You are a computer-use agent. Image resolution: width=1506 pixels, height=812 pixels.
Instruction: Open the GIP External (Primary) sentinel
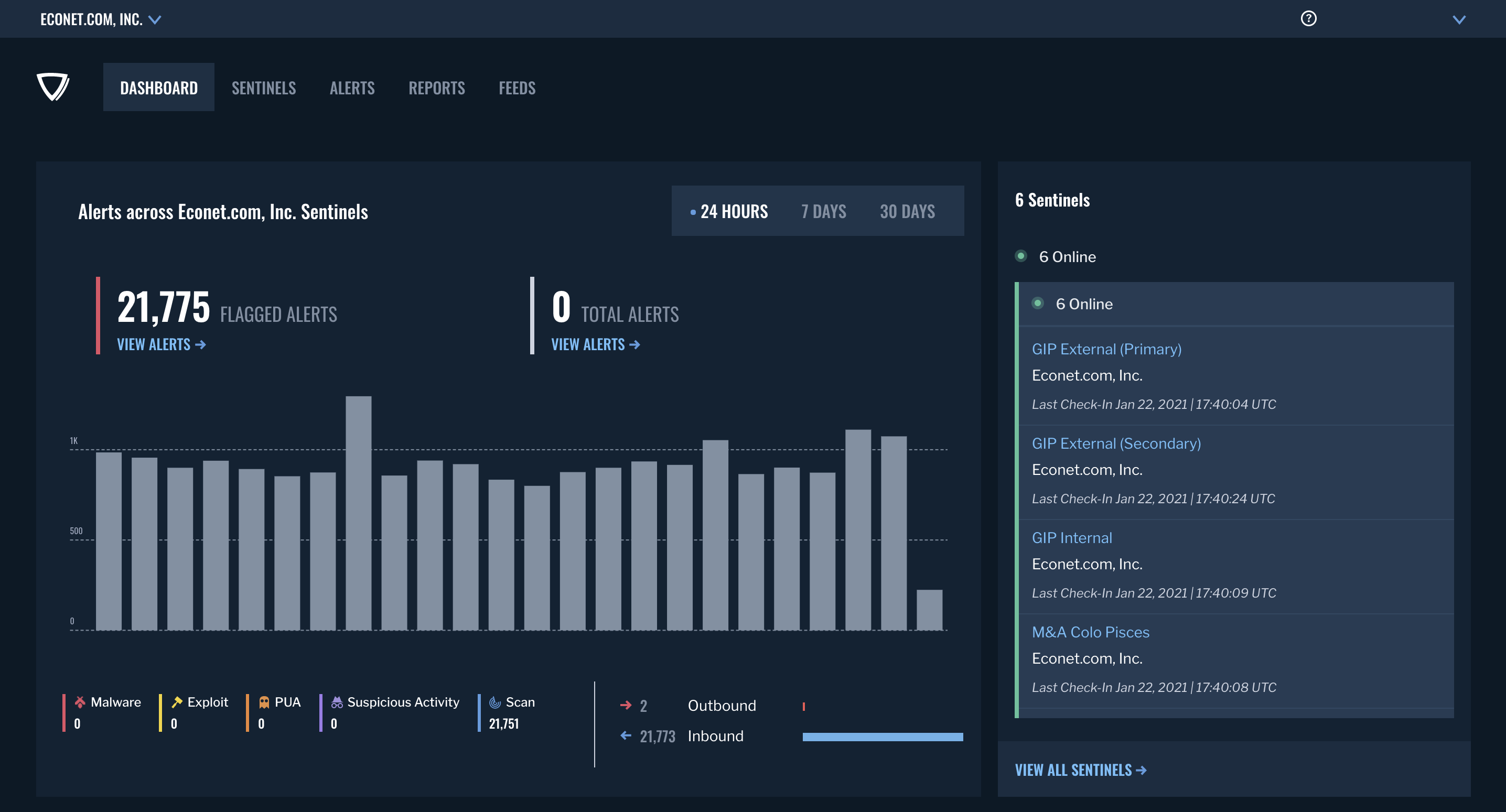pyautogui.click(x=1106, y=349)
